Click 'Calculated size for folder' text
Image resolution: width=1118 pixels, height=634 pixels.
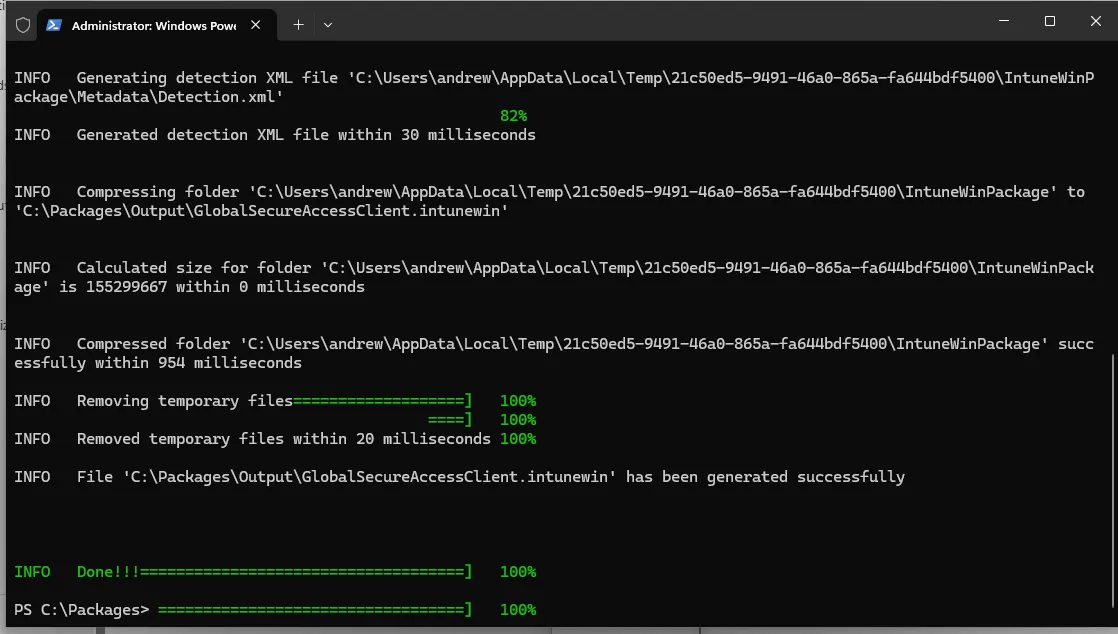point(194,268)
